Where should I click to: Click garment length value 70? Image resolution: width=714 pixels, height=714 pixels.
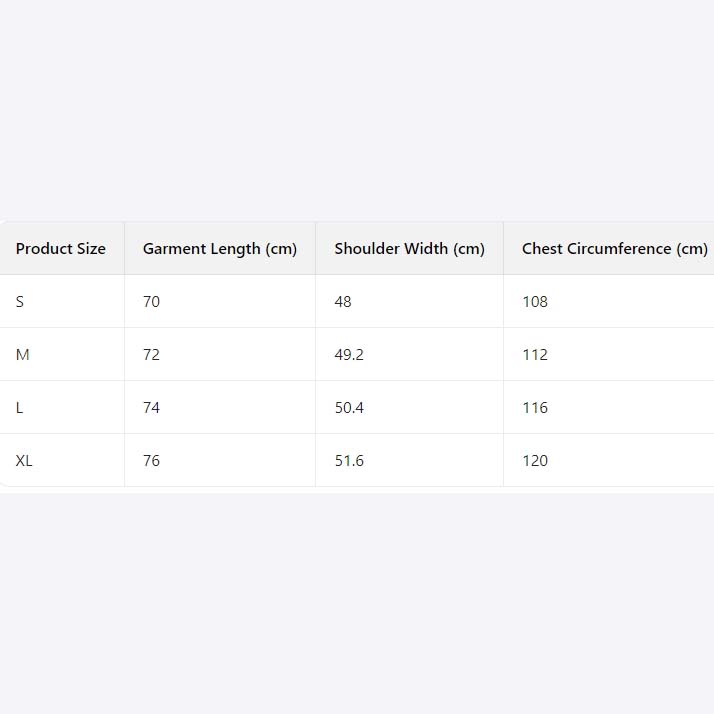[151, 302]
